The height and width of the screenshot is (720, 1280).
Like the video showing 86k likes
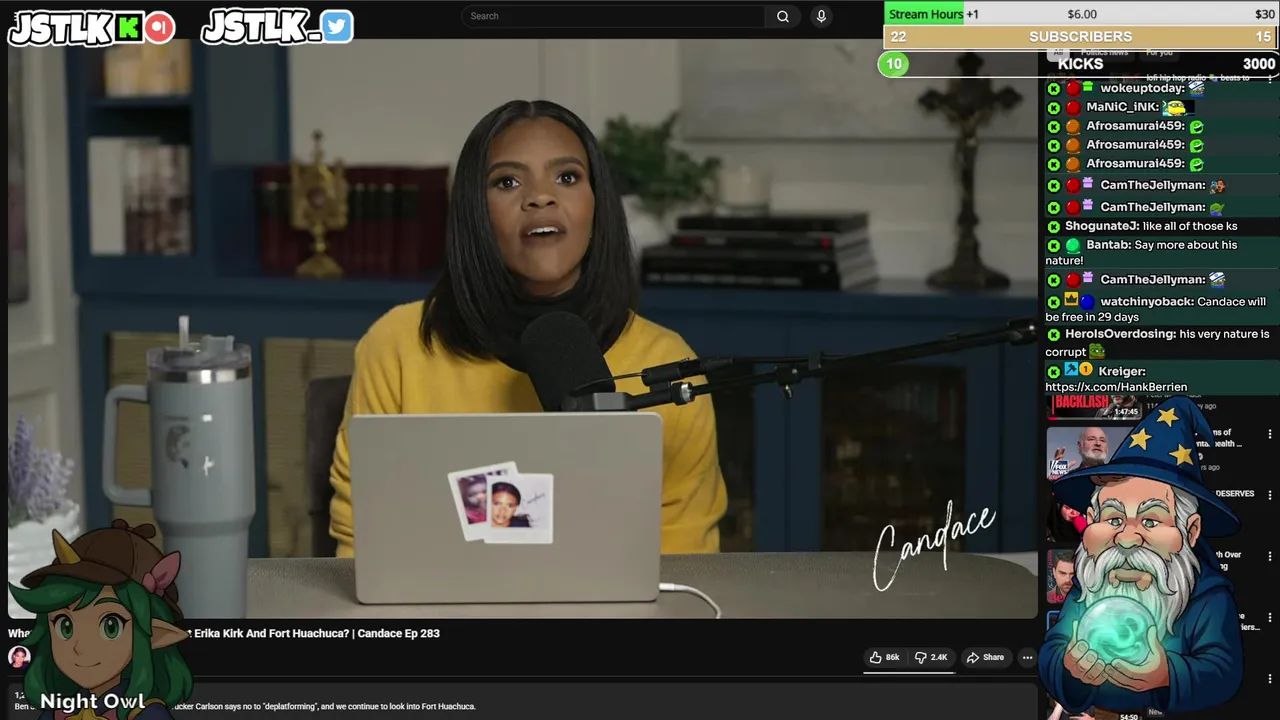(x=884, y=657)
